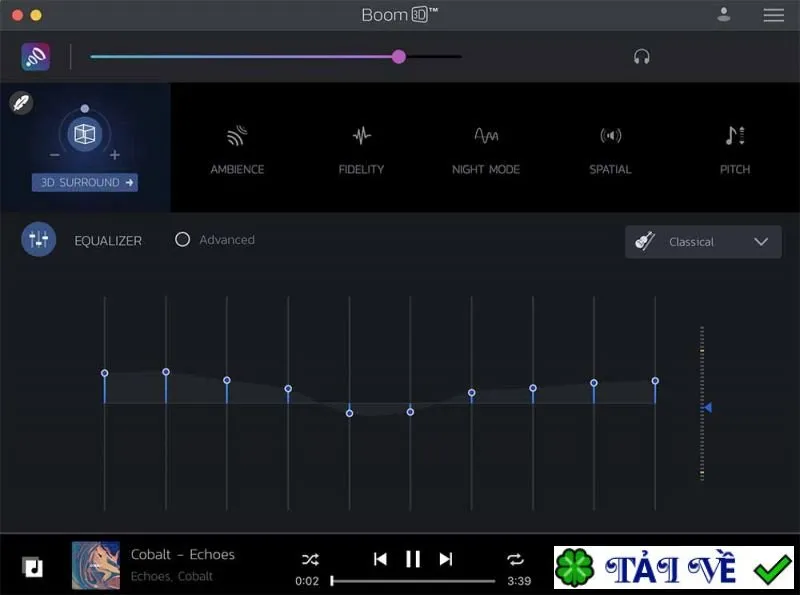Click the Echoes, Cobalt album subtitle
The image size is (800, 595).
click(x=171, y=576)
